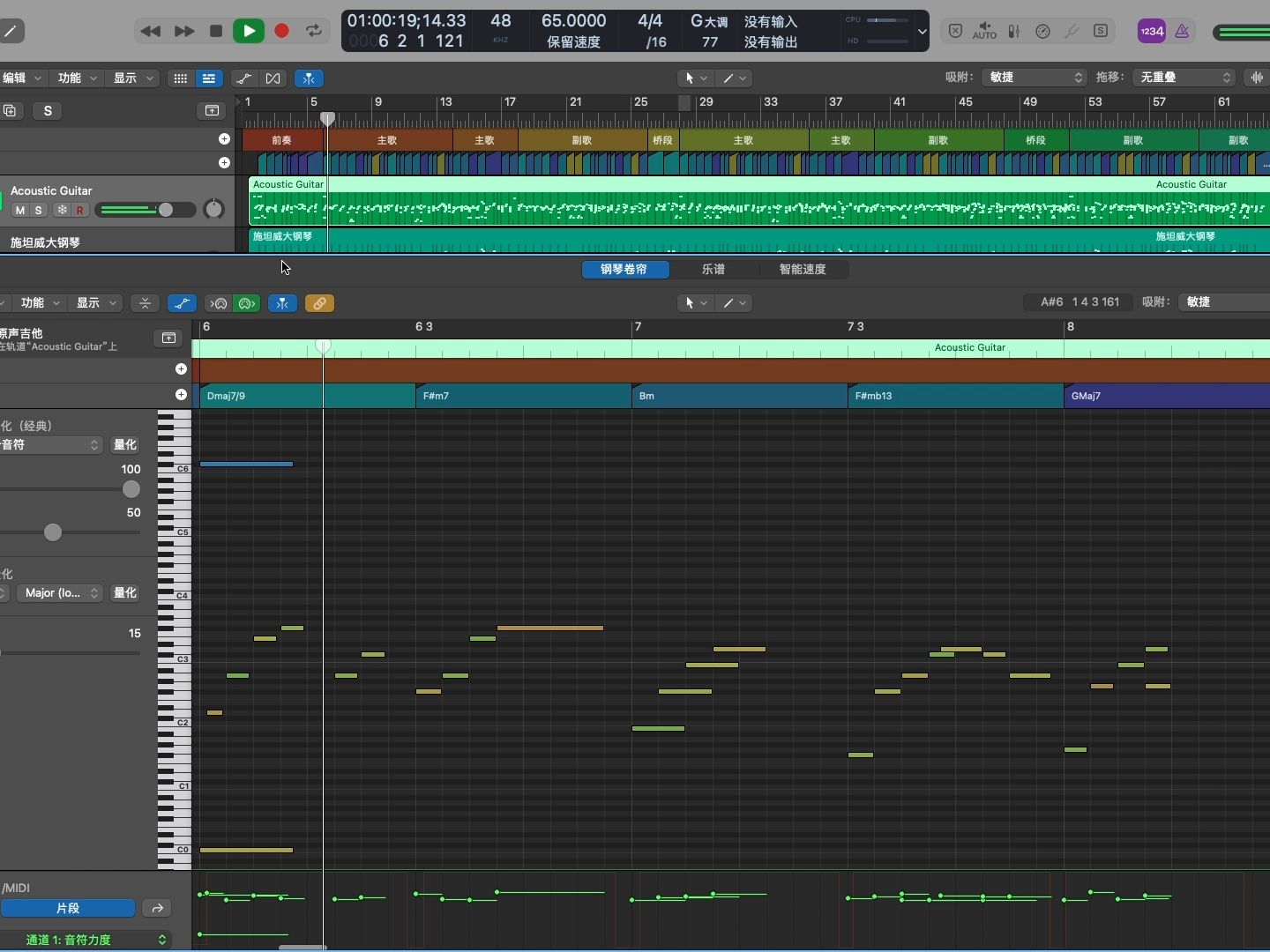Viewport: 1270px width, 952px height.
Task: Adjust the strength slider set to 100
Action: coord(131,489)
